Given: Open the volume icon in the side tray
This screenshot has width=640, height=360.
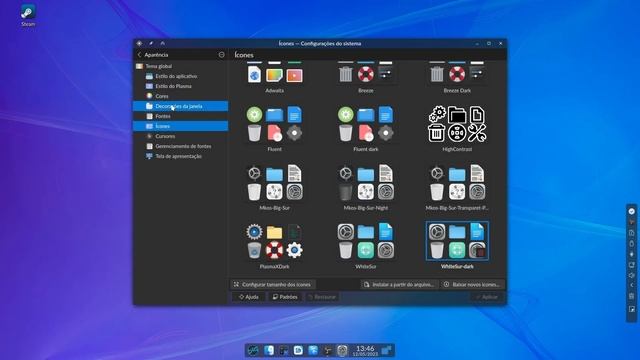Looking at the screenshot, I should click(632, 275).
